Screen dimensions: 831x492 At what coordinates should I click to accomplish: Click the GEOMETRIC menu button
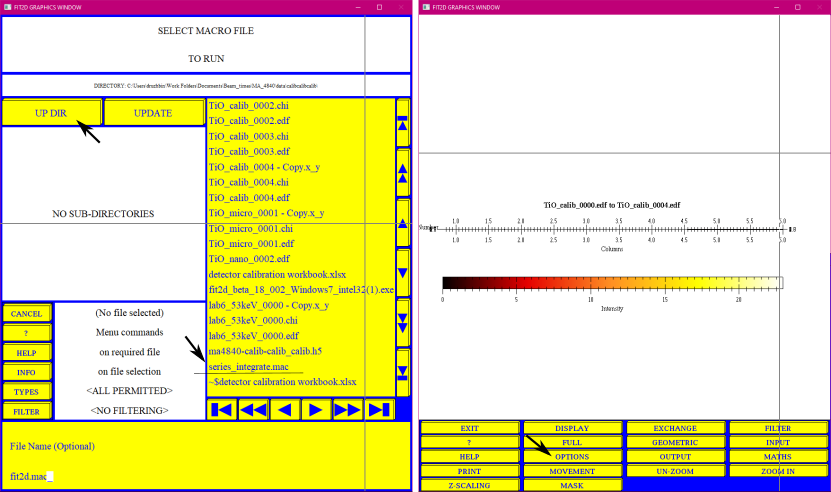675,442
